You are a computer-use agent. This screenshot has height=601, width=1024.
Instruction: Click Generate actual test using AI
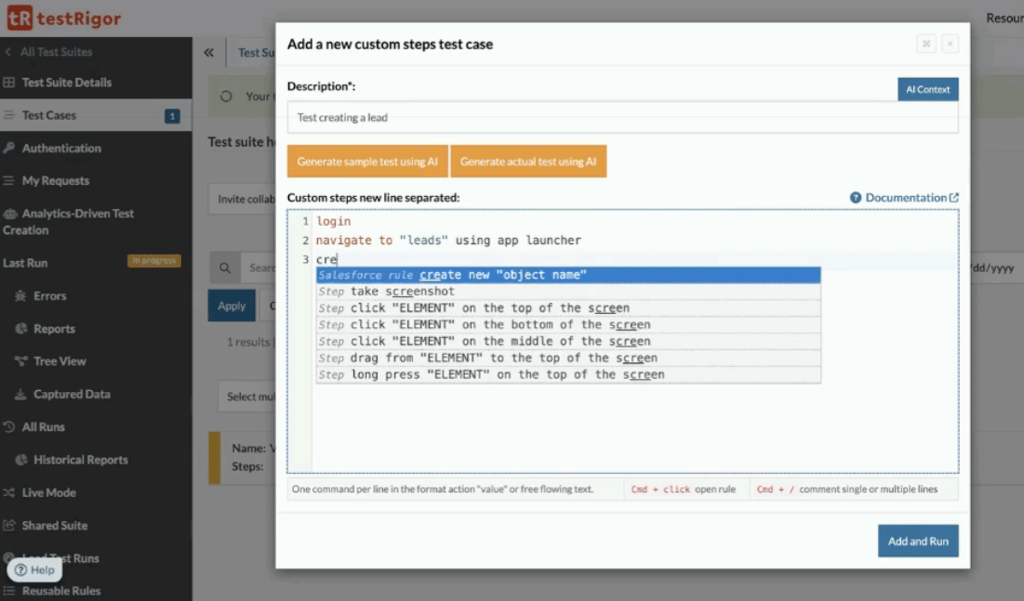[528, 161]
